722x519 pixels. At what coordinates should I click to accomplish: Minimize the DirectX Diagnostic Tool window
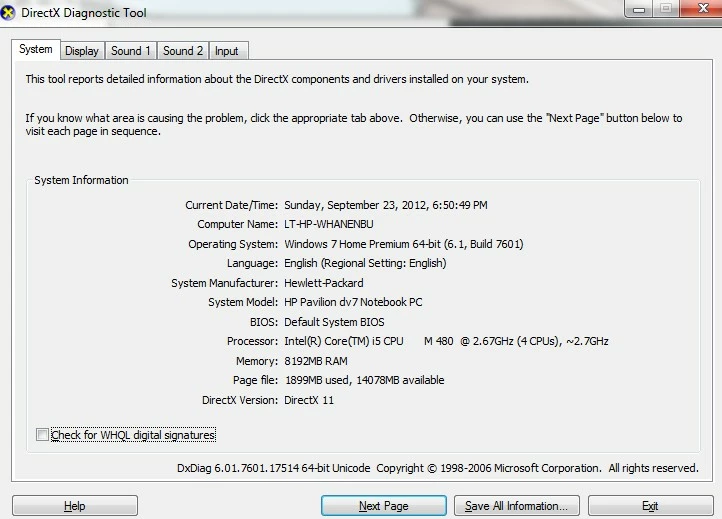click(x=639, y=9)
